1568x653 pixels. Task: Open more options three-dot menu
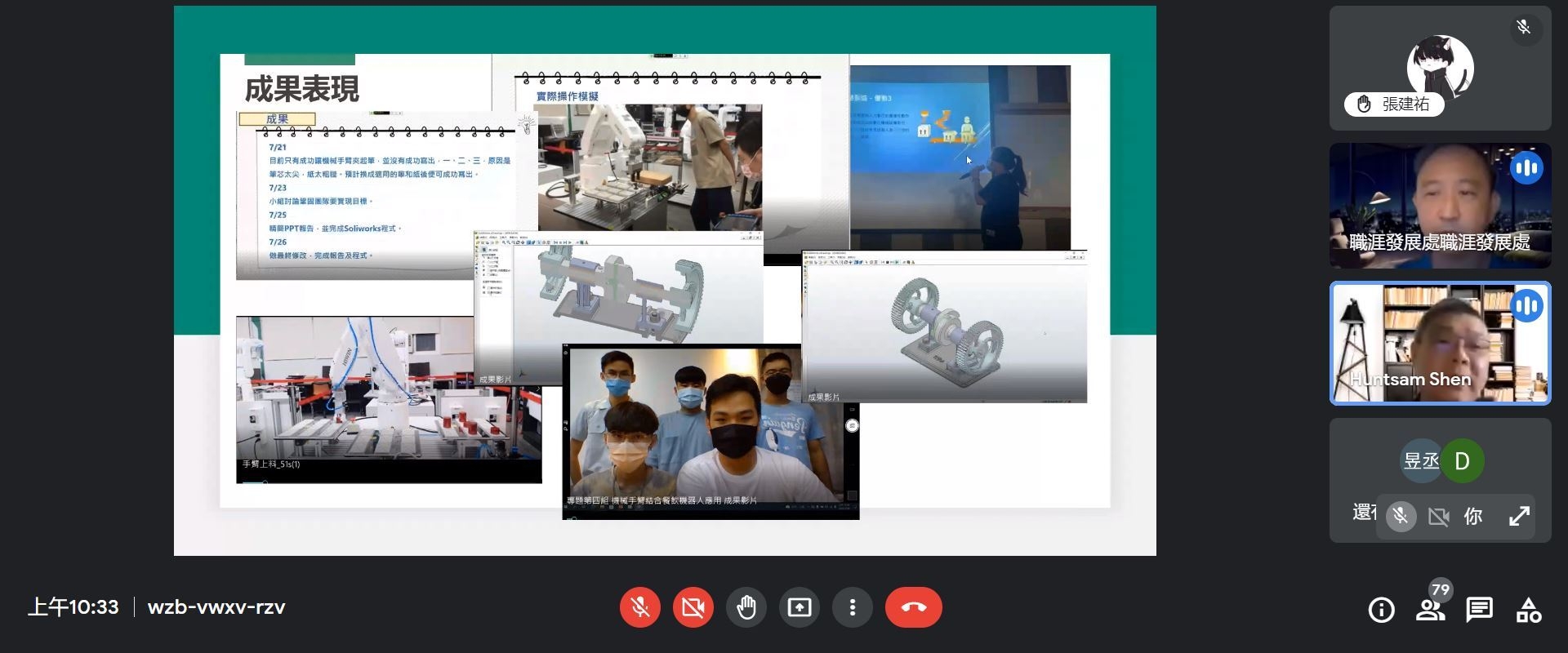pos(852,607)
